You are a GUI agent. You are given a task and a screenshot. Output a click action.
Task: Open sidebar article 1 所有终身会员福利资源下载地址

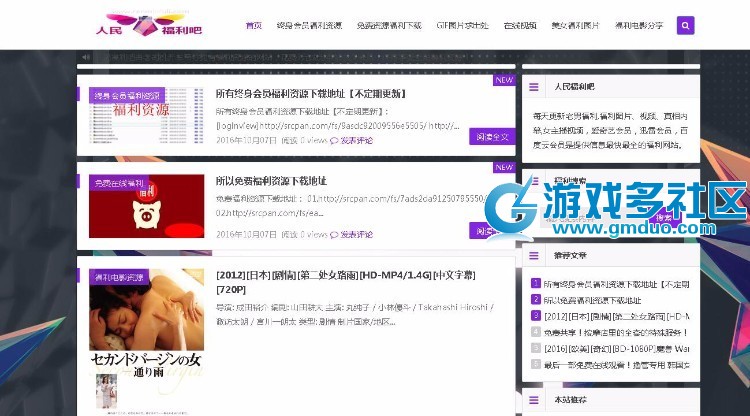[616, 284]
